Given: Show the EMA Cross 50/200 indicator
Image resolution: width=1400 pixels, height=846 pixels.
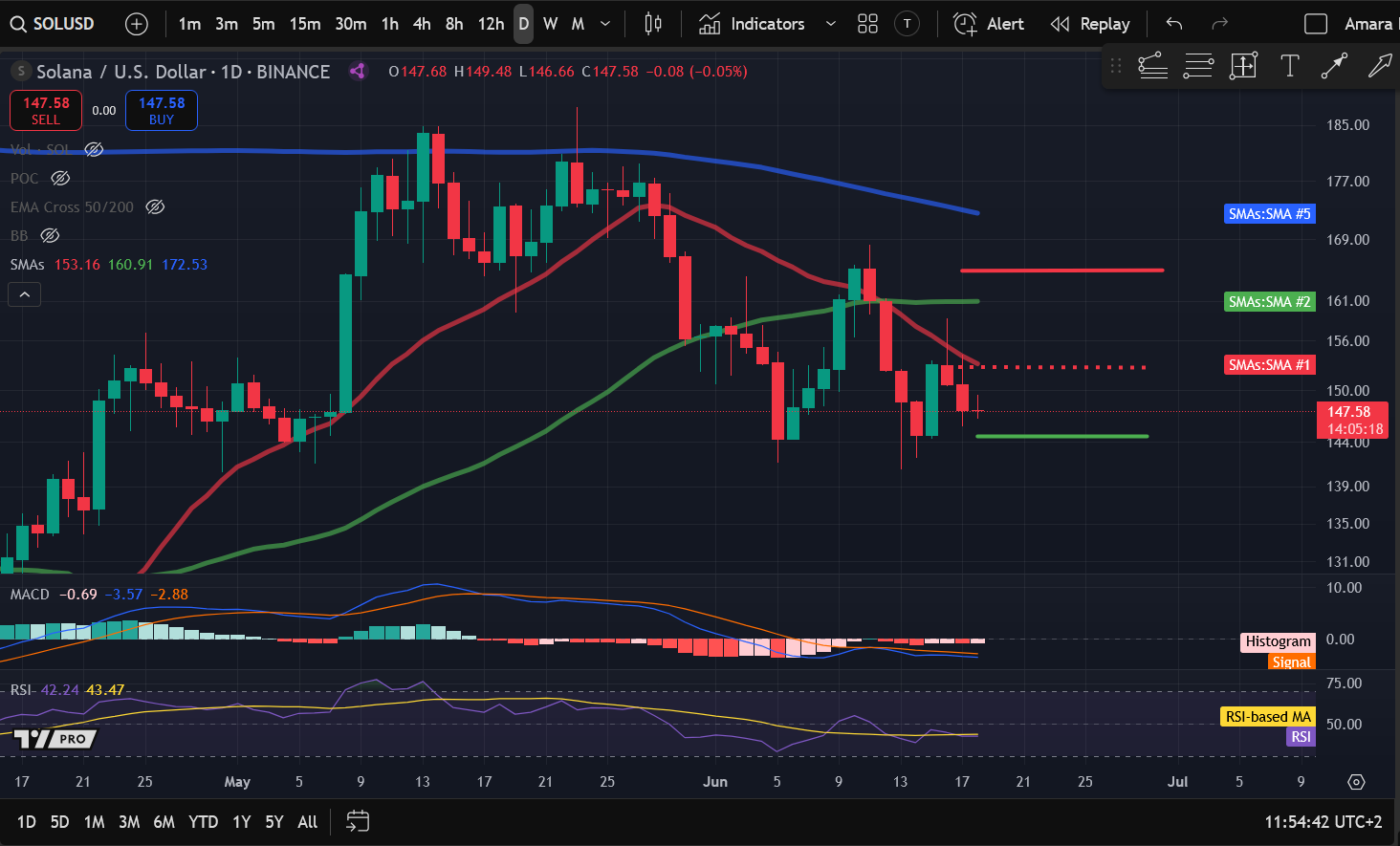Looking at the screenshot, I should [155, 206].
